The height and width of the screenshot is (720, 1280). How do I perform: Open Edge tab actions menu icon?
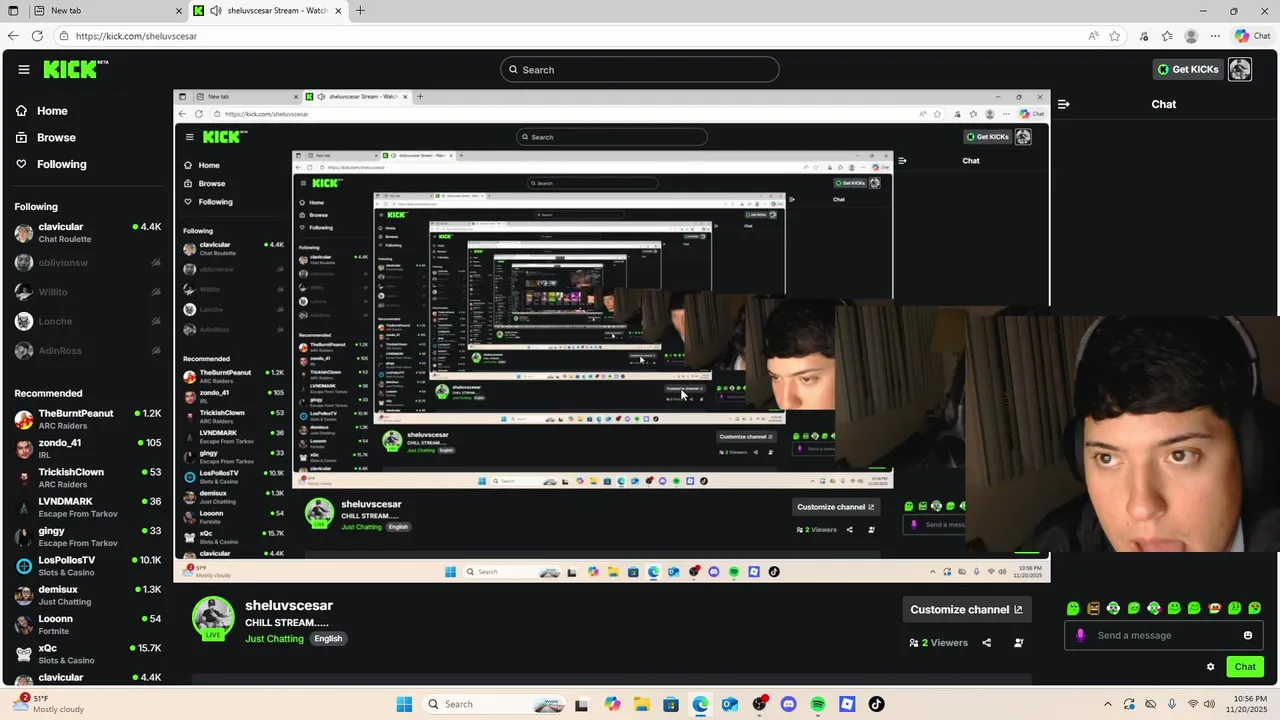click(x=13, y=11)
